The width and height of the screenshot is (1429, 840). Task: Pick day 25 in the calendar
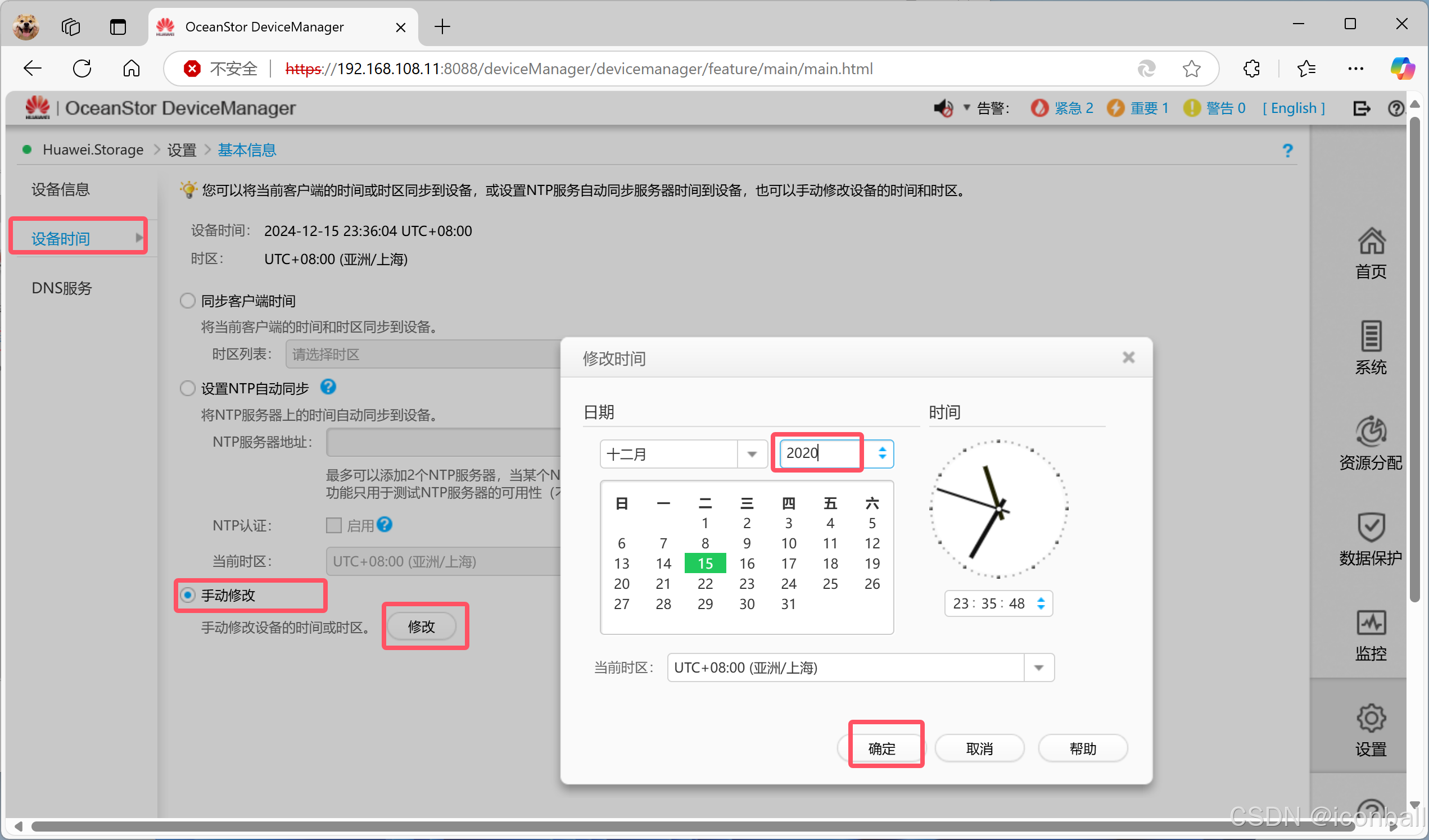pyautogui.click(x=830, y=584)
